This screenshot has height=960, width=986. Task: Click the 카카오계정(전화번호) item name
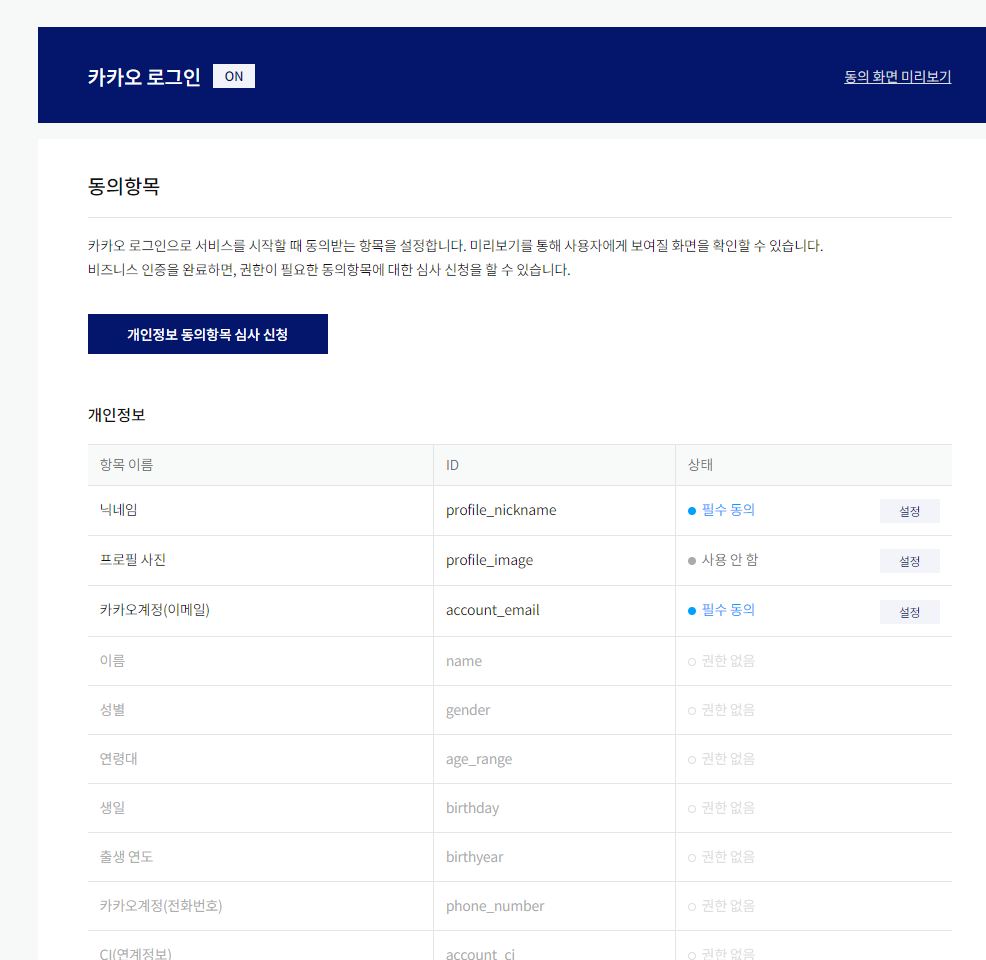(161, 906)
